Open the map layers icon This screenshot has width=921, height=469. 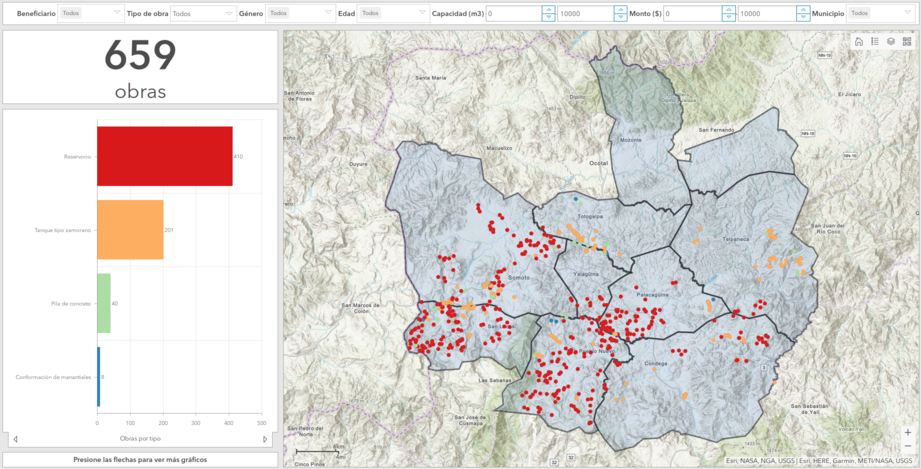891,42
